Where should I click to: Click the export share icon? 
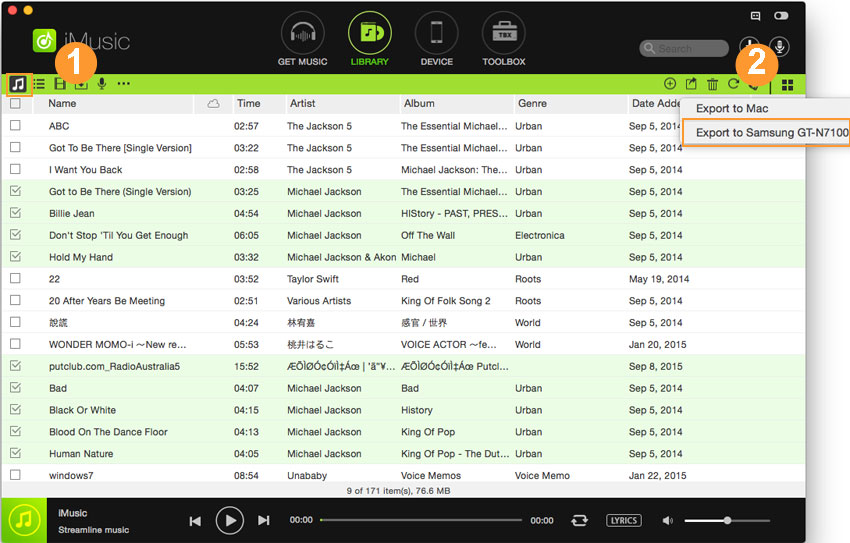point(691,85)
